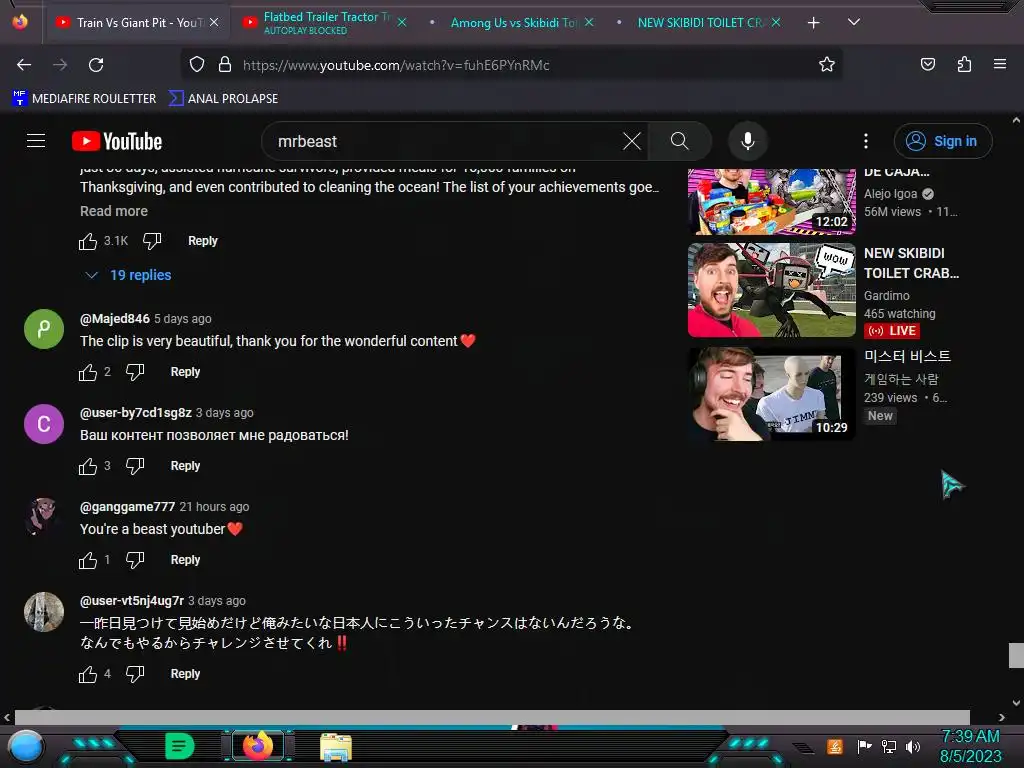Close the Flatbed Trailer Tractor tab
This screenshot has width=1024, height=768.
[402, 22]
